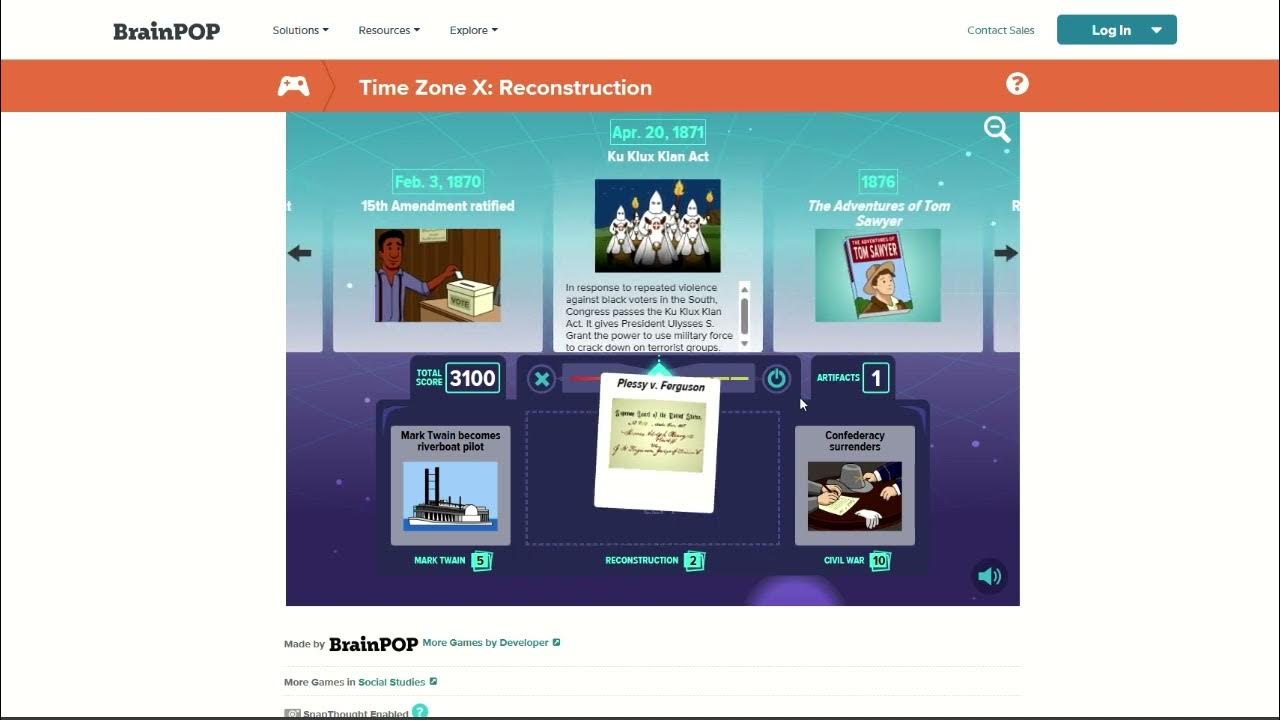
Task: Click the MARK TWAIN deck label
Action: [x=440, y=561]
